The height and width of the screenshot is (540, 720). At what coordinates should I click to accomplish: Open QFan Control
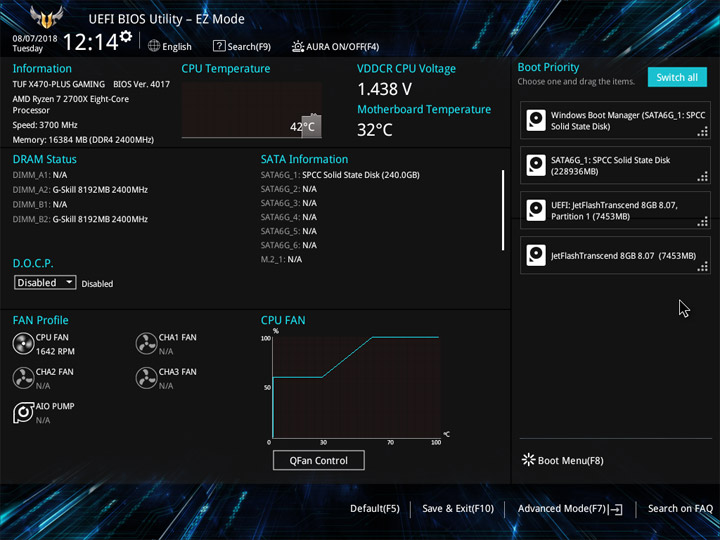(319, 460)
